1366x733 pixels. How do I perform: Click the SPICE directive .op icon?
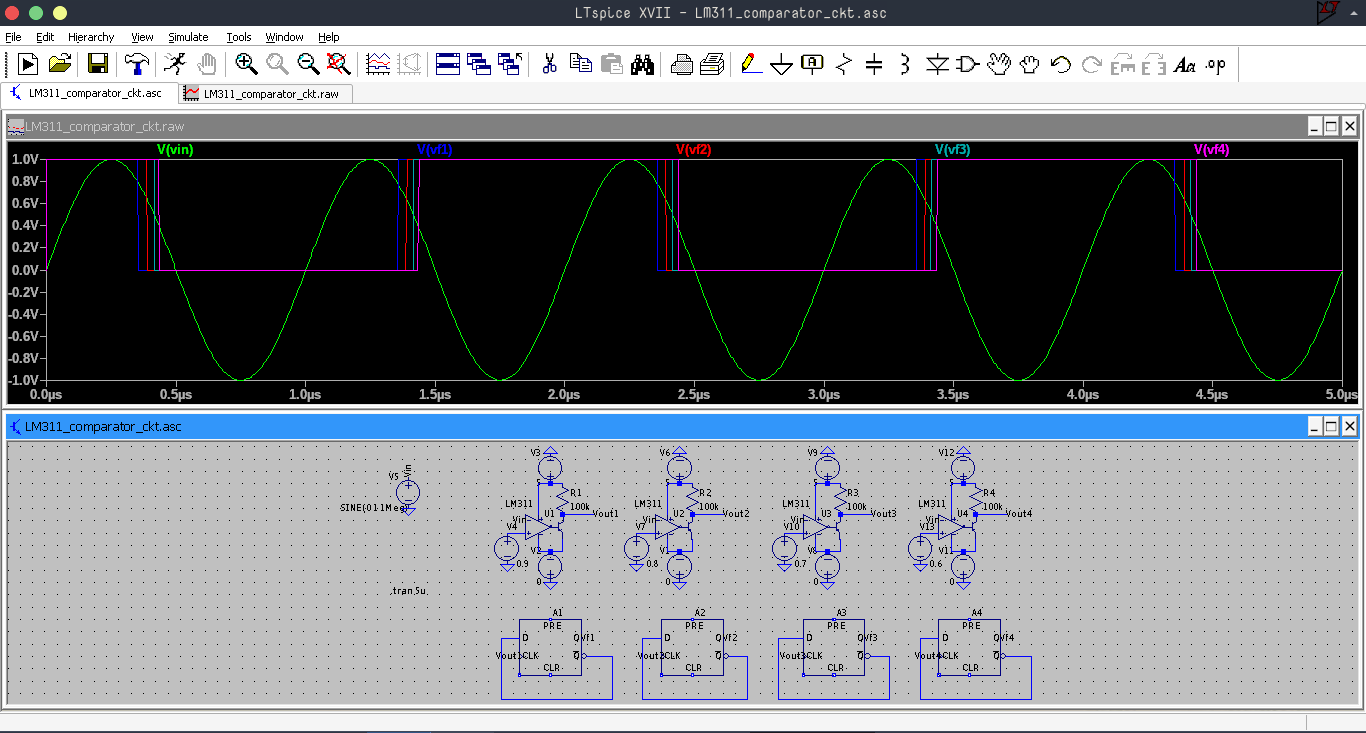coord(1216,64)
